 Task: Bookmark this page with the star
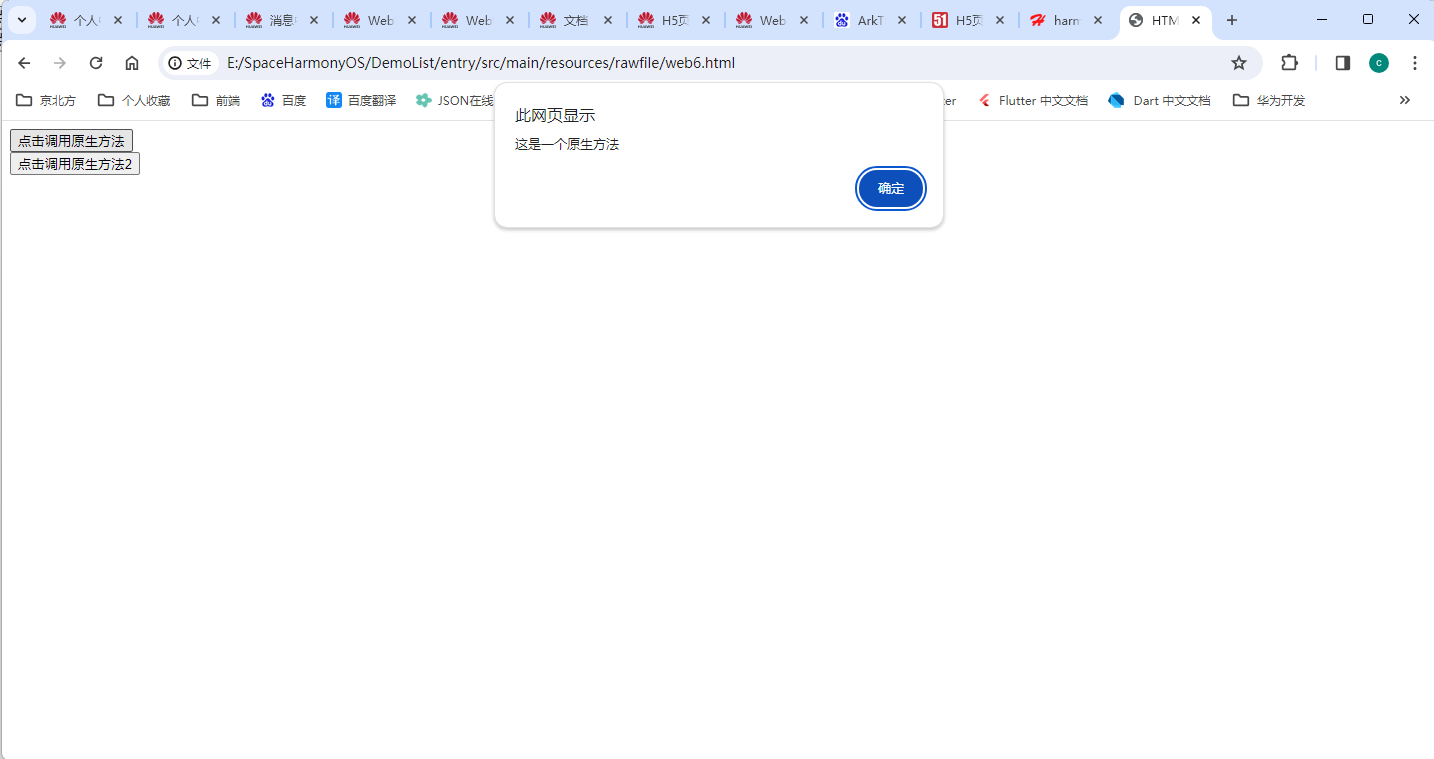[x=1239, y=63]
